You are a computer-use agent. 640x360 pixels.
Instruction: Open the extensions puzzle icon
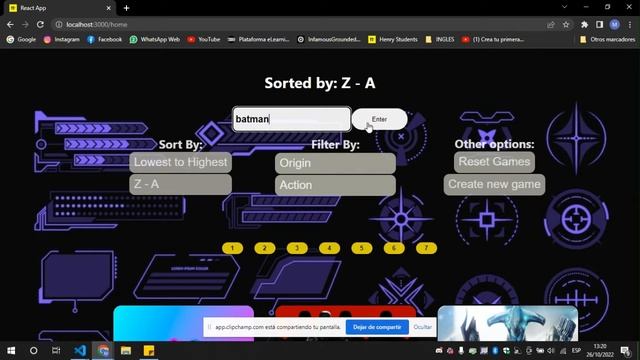click(x=584, y=24)
